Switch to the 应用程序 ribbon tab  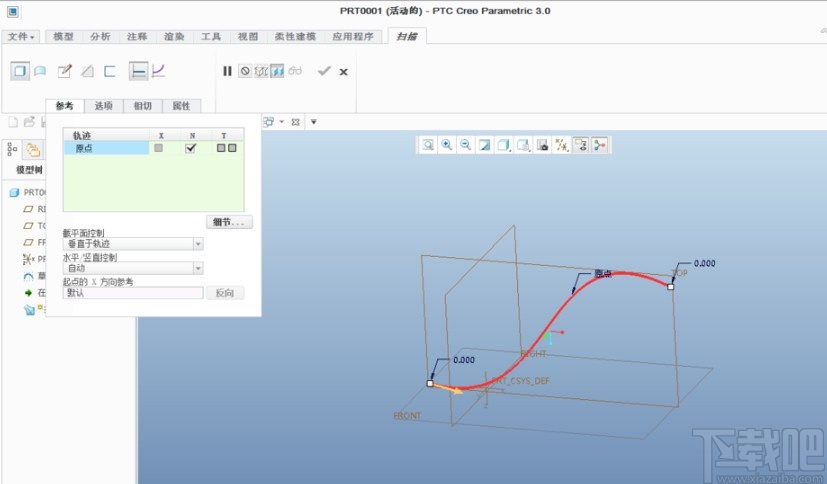[353, 36]
